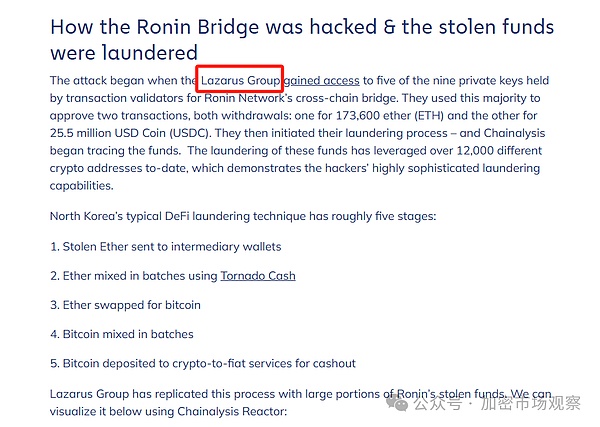Open the Tornado Cash link
This screenshot has height=427, width=600.
click(258, 275)
